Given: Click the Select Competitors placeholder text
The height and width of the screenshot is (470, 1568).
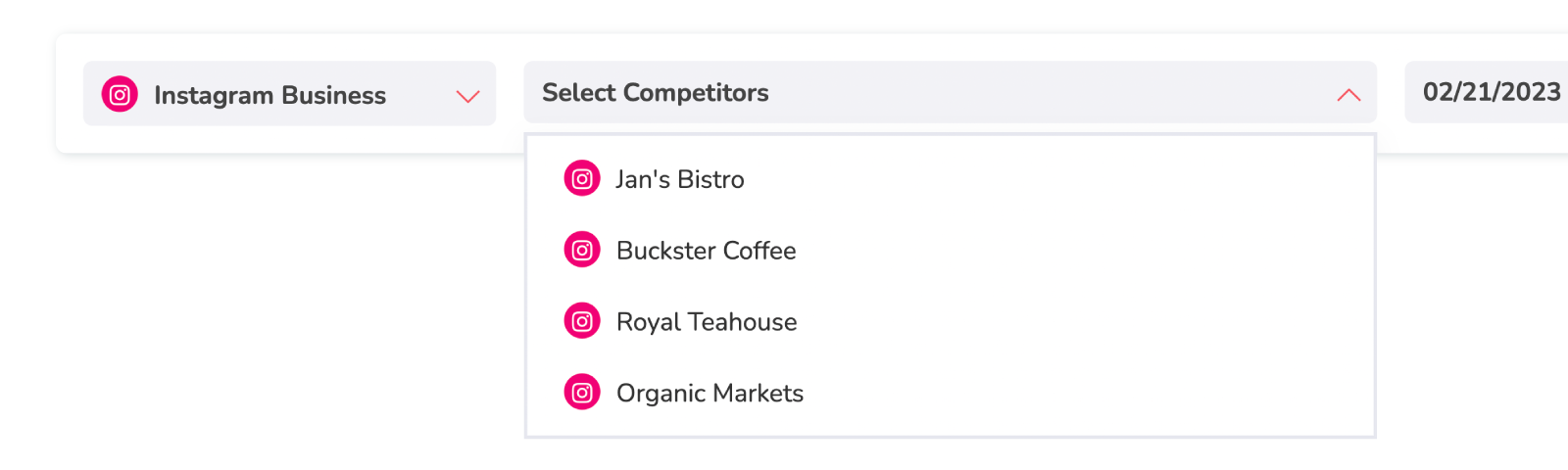Looking at the screenshot, I should 656,93.
